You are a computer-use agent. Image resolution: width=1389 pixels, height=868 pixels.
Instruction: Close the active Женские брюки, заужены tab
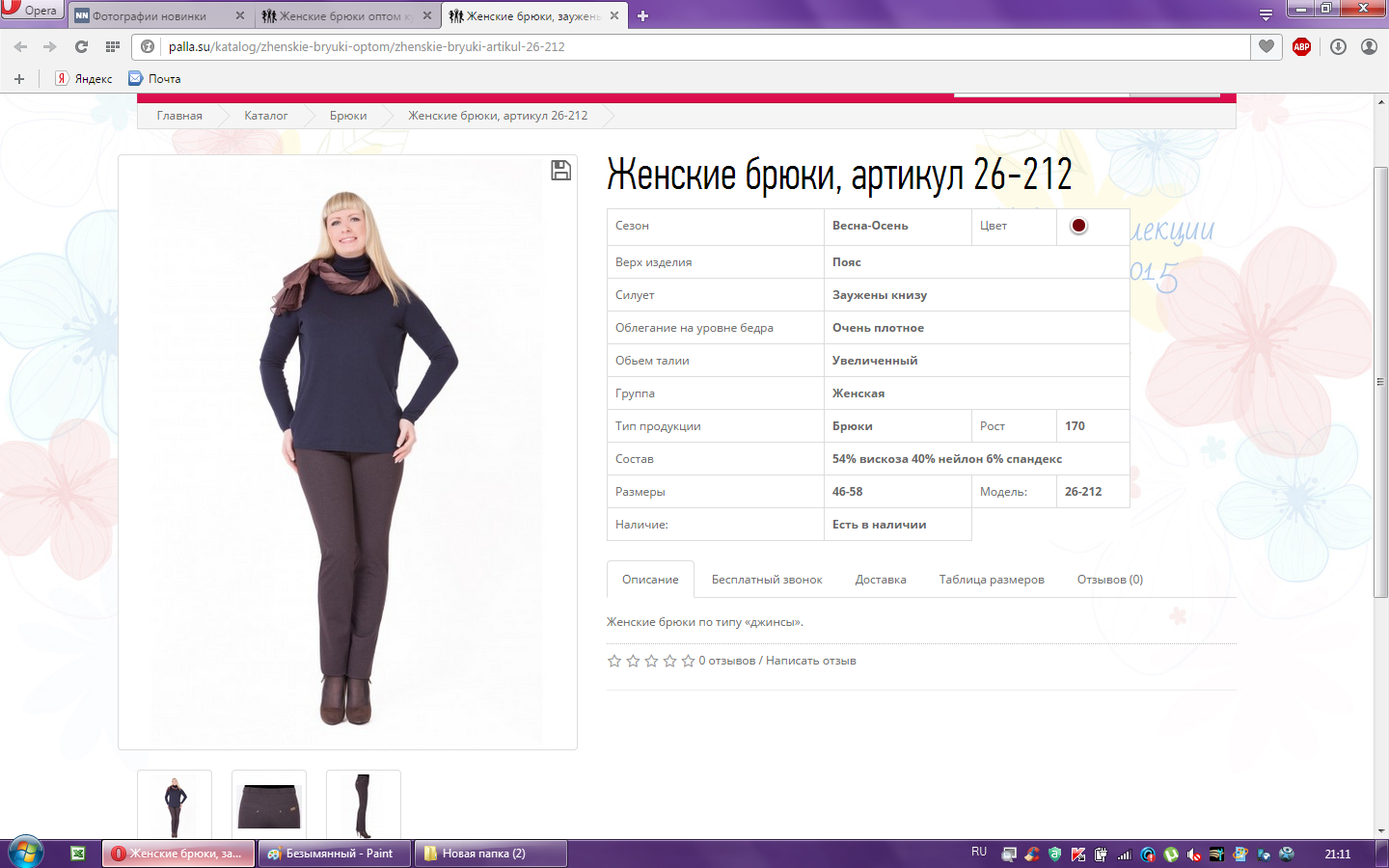click(x=614, y=15)
